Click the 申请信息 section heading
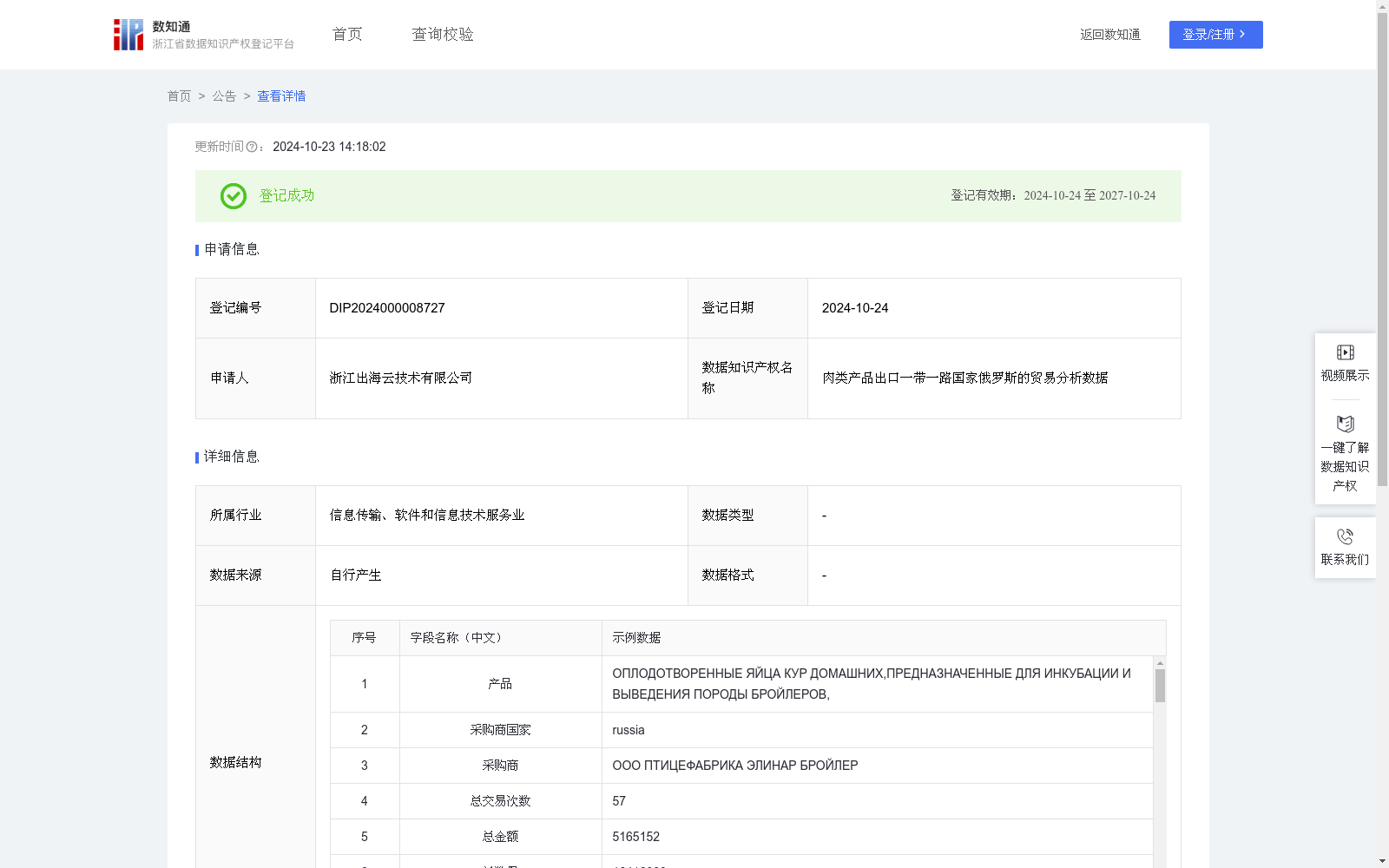Image resolution: width=1389 pixels, height=868 pixels. pos(232,250)
